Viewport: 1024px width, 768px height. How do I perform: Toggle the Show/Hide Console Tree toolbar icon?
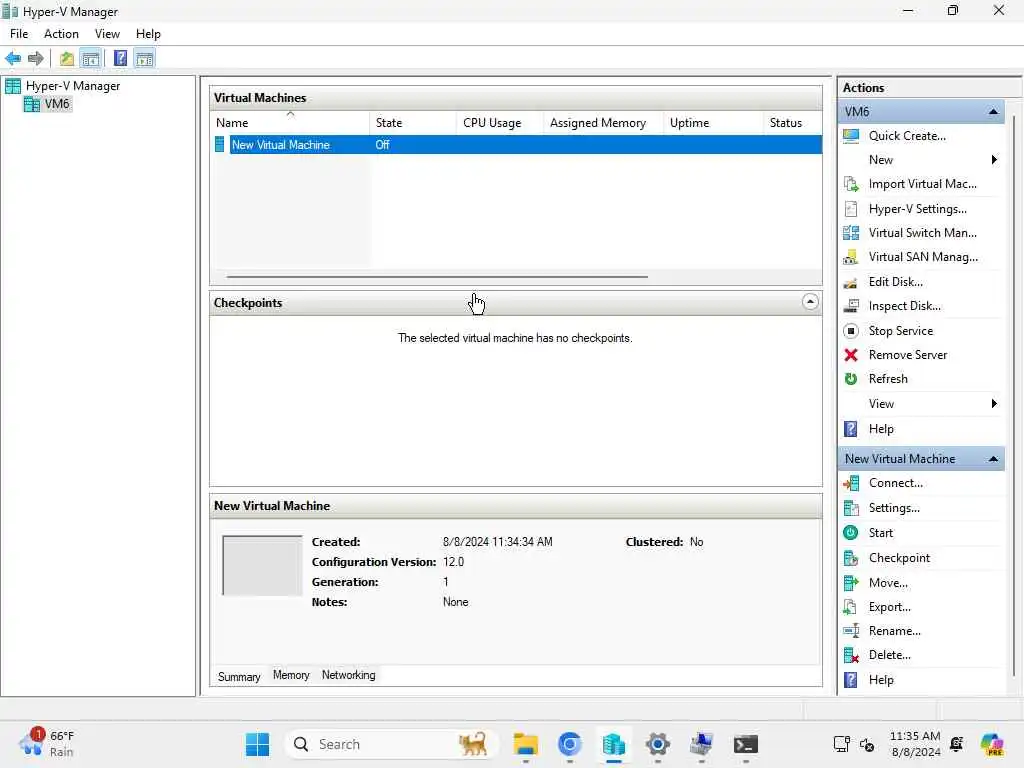pyautogui.click(x=91, y=59)
